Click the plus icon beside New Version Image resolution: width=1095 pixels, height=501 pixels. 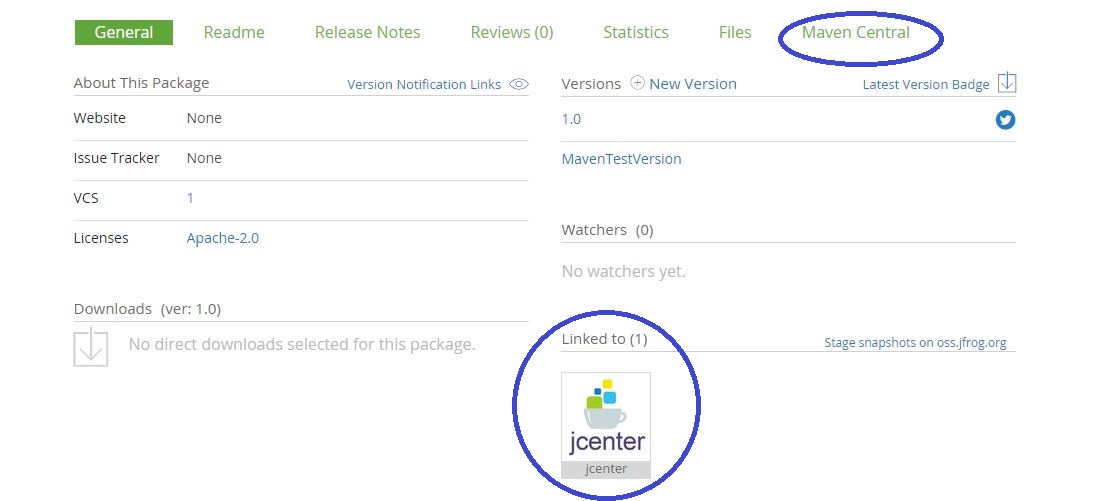click(637, 84)
